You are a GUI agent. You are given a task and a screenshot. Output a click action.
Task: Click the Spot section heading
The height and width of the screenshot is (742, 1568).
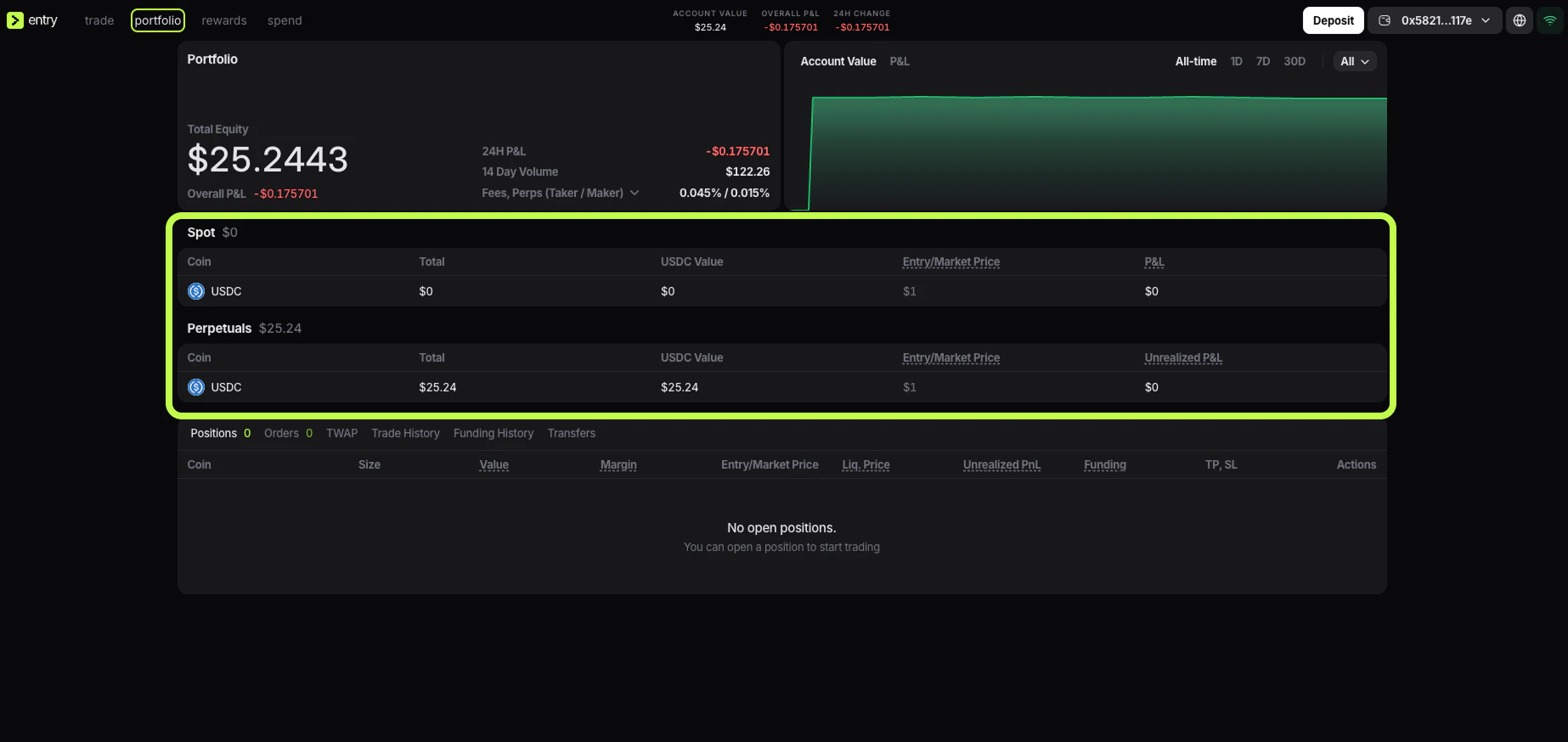pos(201,233)
